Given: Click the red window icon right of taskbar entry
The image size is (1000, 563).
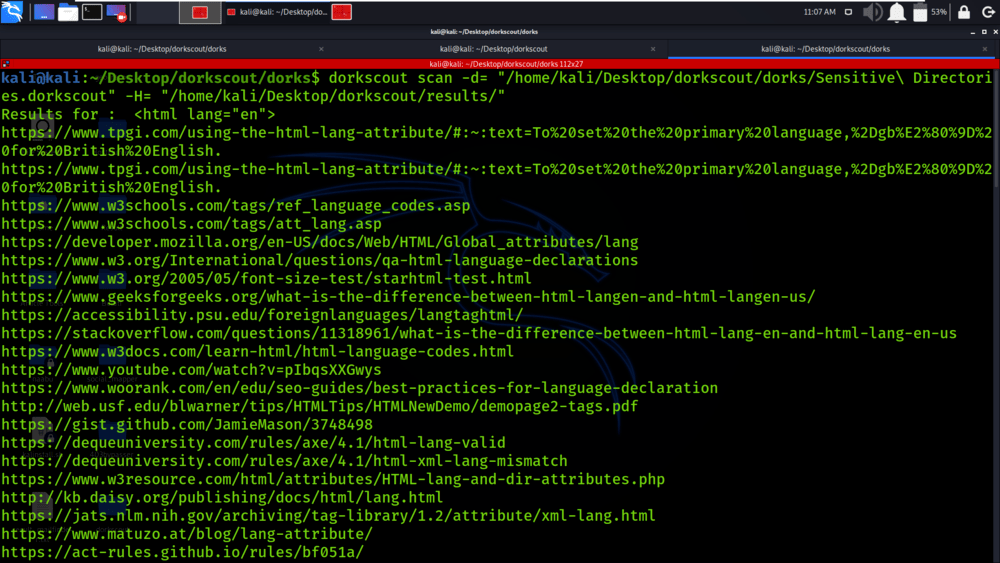Looking at the screenshot, I should [x=342, y=12].
